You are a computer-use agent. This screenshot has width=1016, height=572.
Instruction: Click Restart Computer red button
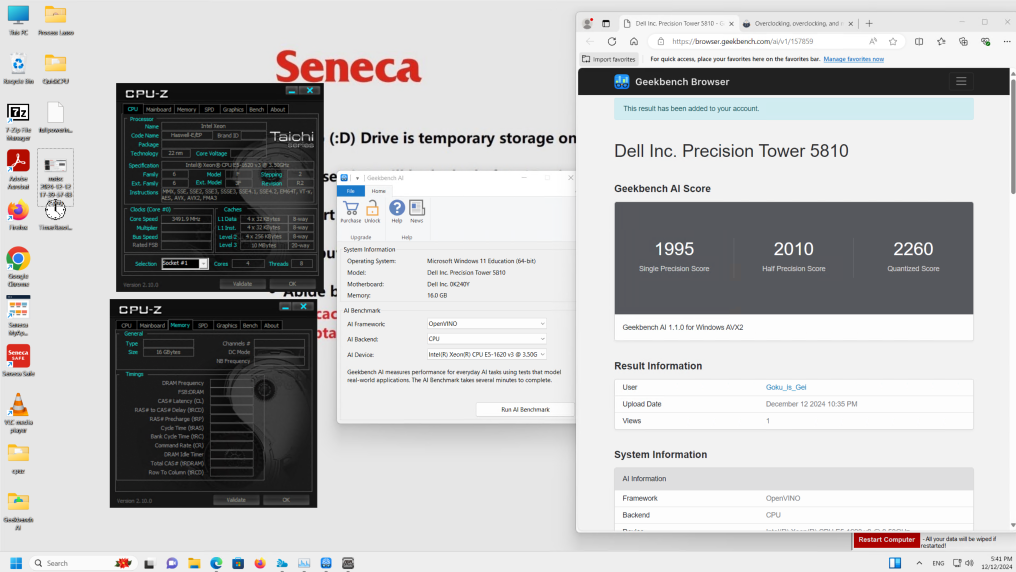point(886,540)
